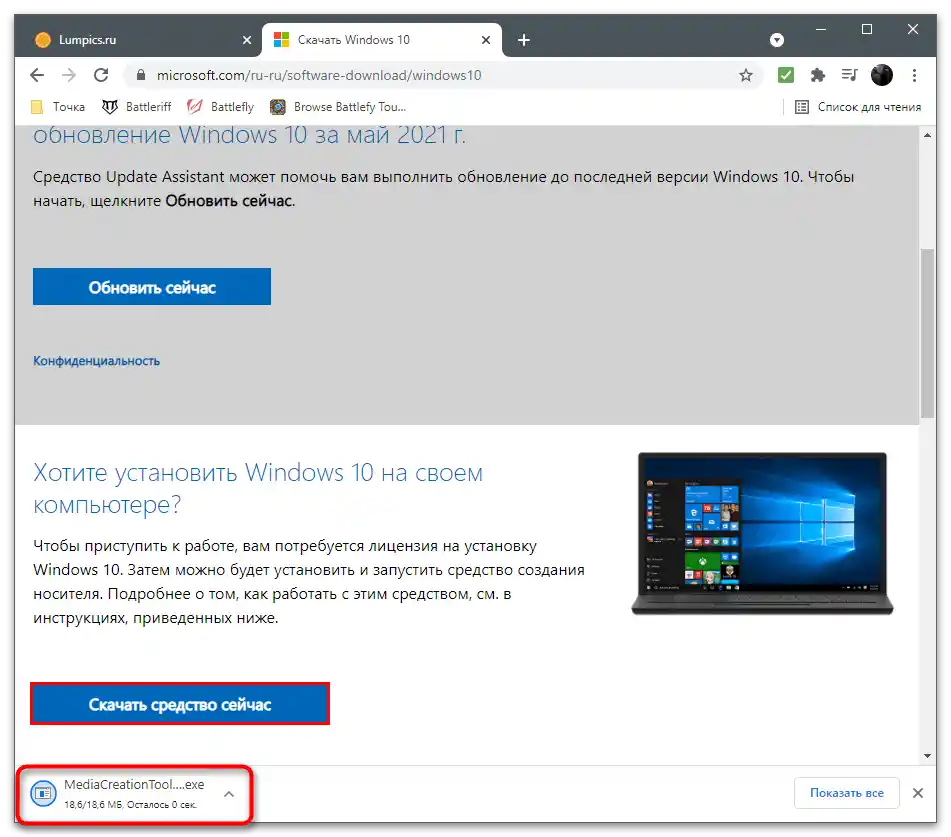View site security lock info

click(141, 75)
